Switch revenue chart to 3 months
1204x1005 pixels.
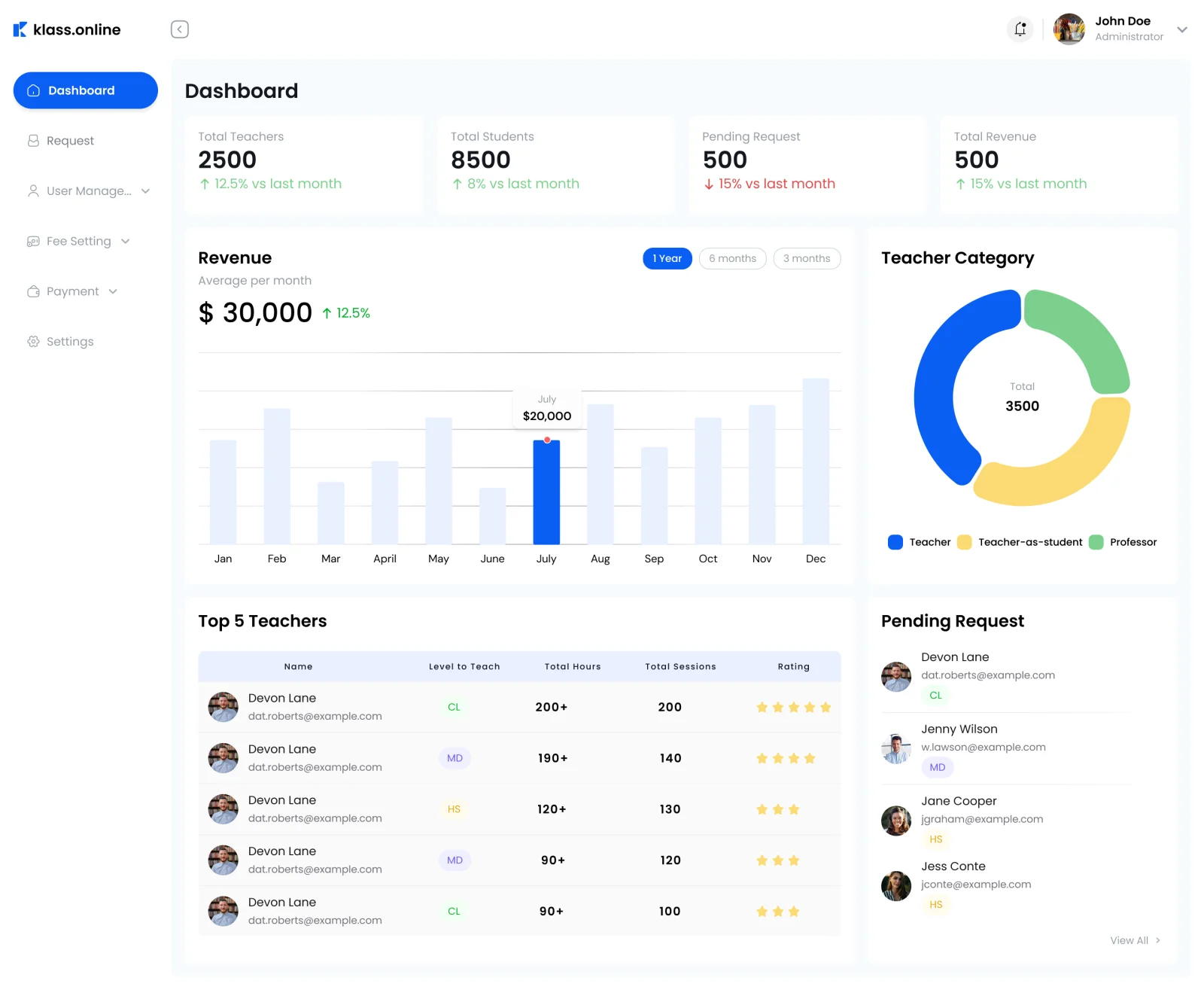[x=807, y=258]
